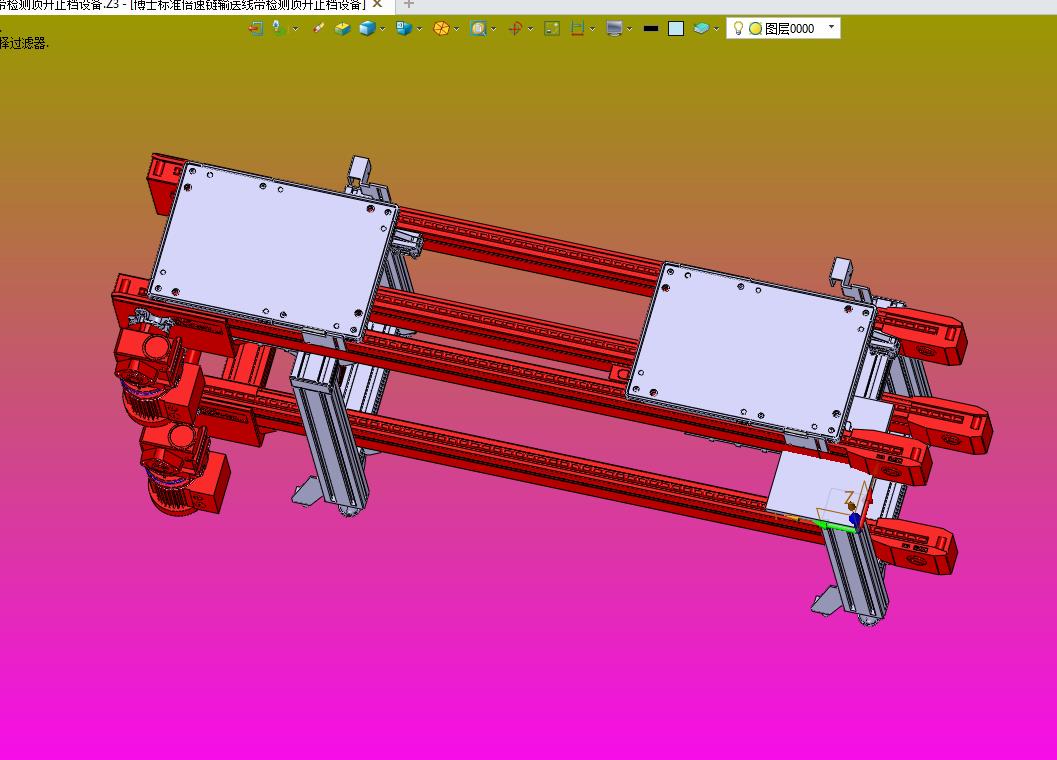The width and height of the screenshot is (1057, 760).
Task: Click the plus button to add new tab
Action: [x=409, y=4]
